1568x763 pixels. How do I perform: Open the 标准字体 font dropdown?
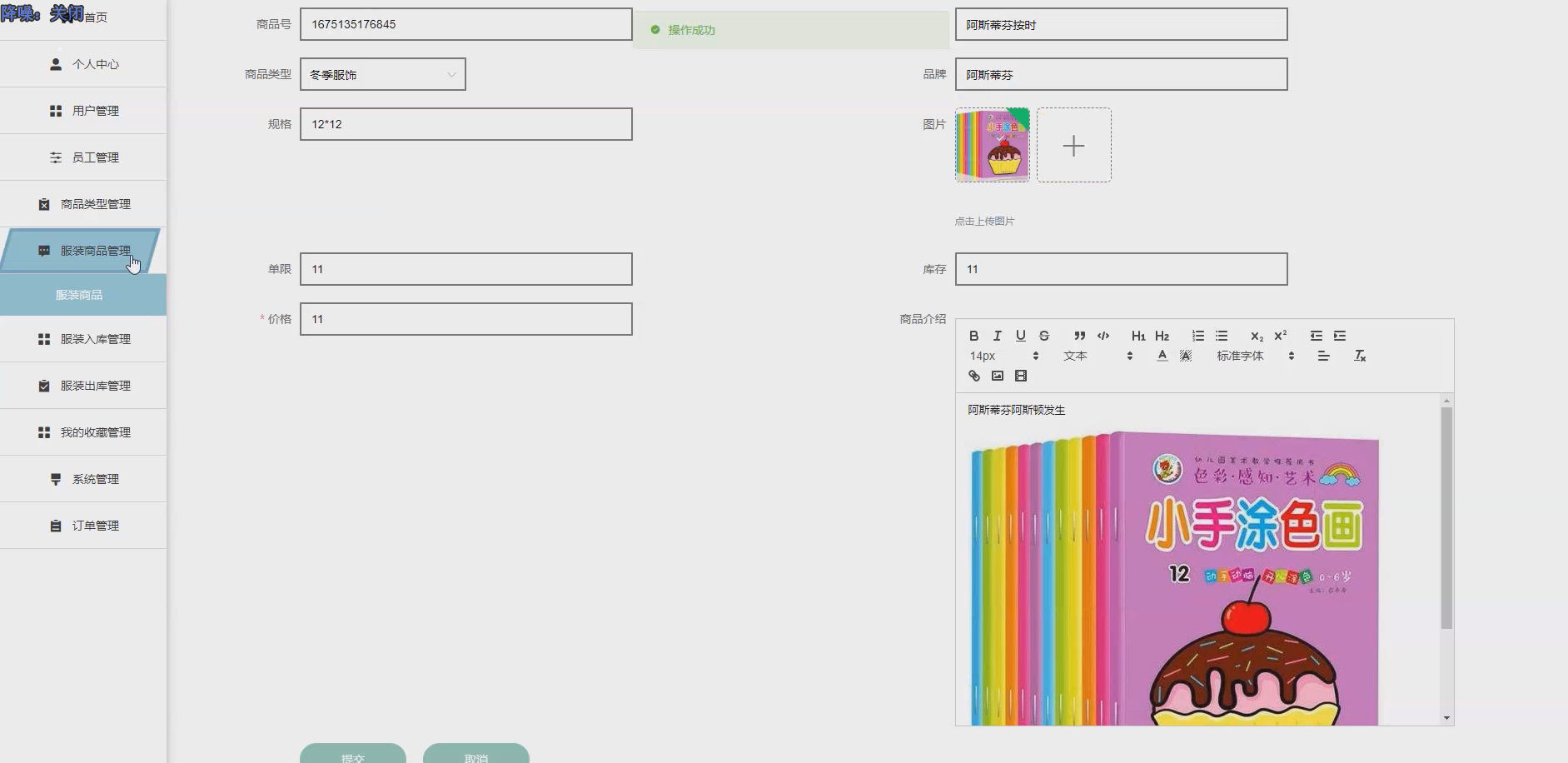(x=1255, y=356)
